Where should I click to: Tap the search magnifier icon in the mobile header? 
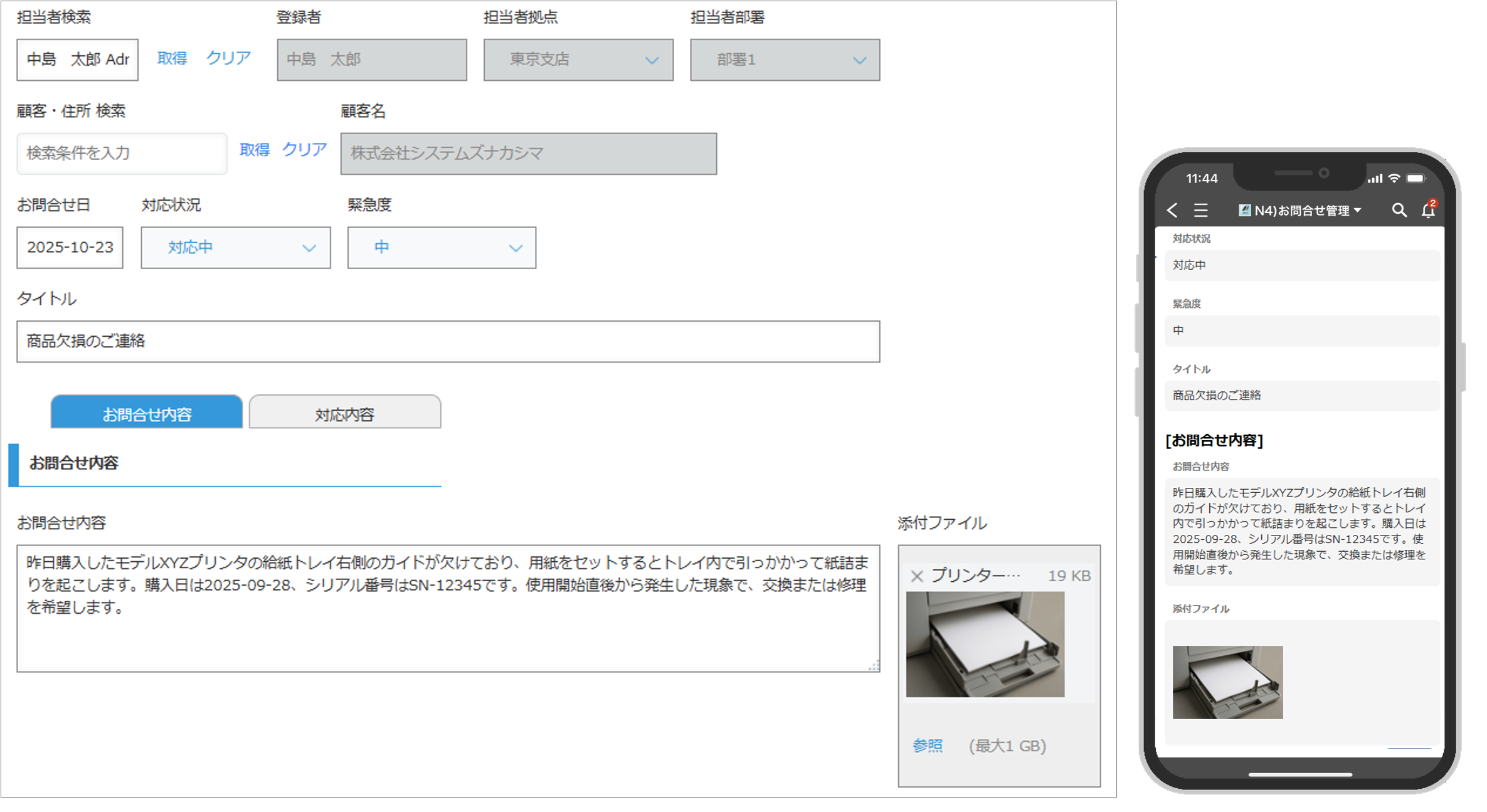pos(1399,211)
